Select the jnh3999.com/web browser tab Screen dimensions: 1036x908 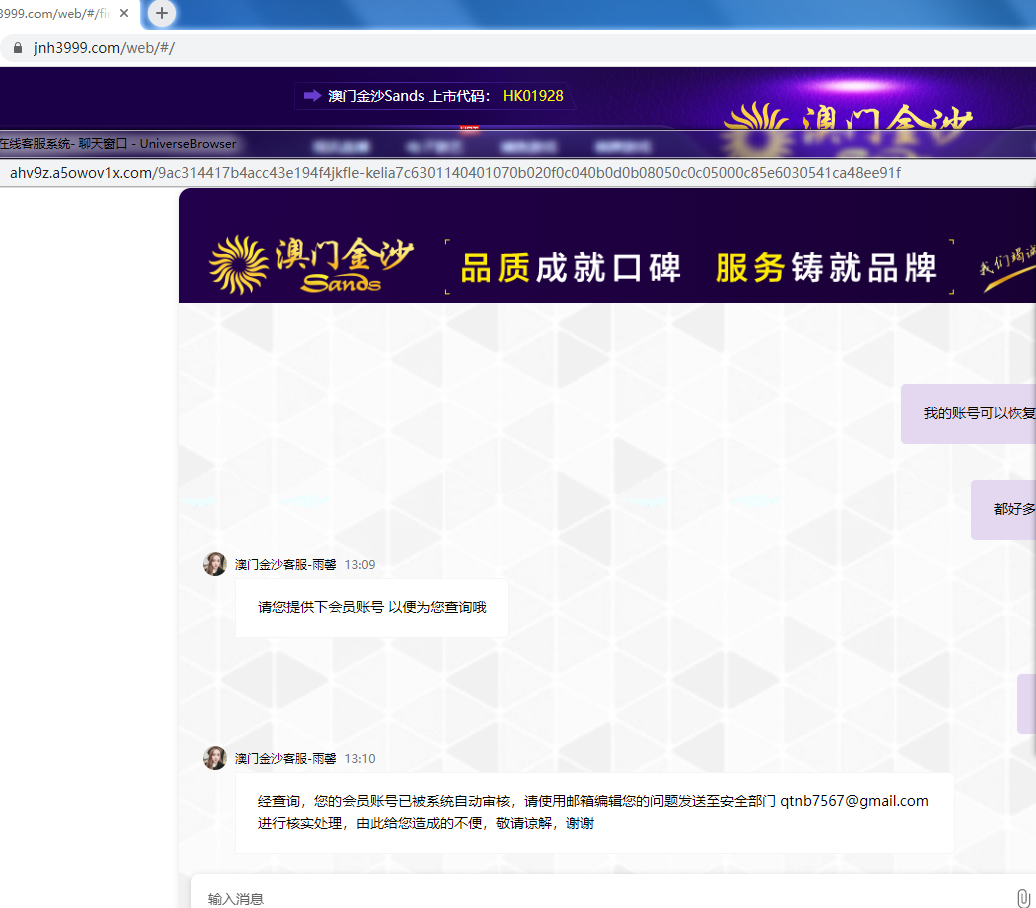(55, 14)
